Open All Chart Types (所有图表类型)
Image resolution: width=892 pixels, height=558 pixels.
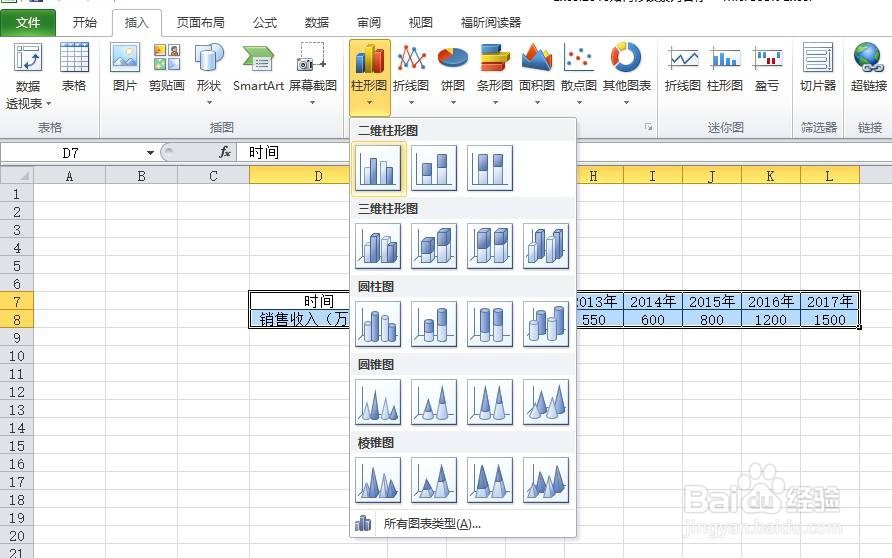pyautogui.click(x=462, y=523)
